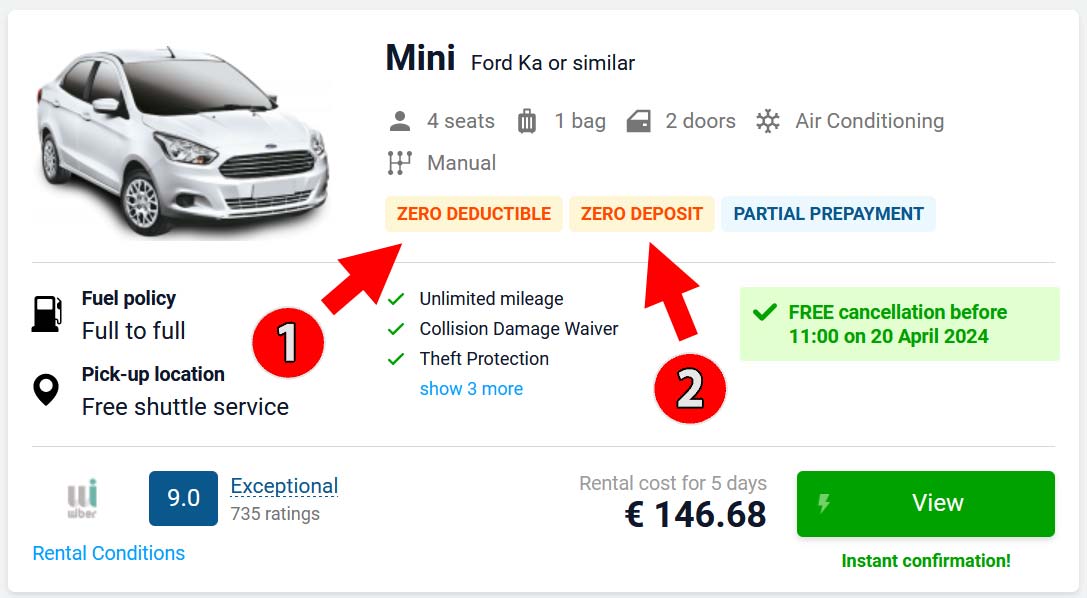
Task: Click the Collision Damage Waiver checkmark
Action: click(x=396, y=329)
